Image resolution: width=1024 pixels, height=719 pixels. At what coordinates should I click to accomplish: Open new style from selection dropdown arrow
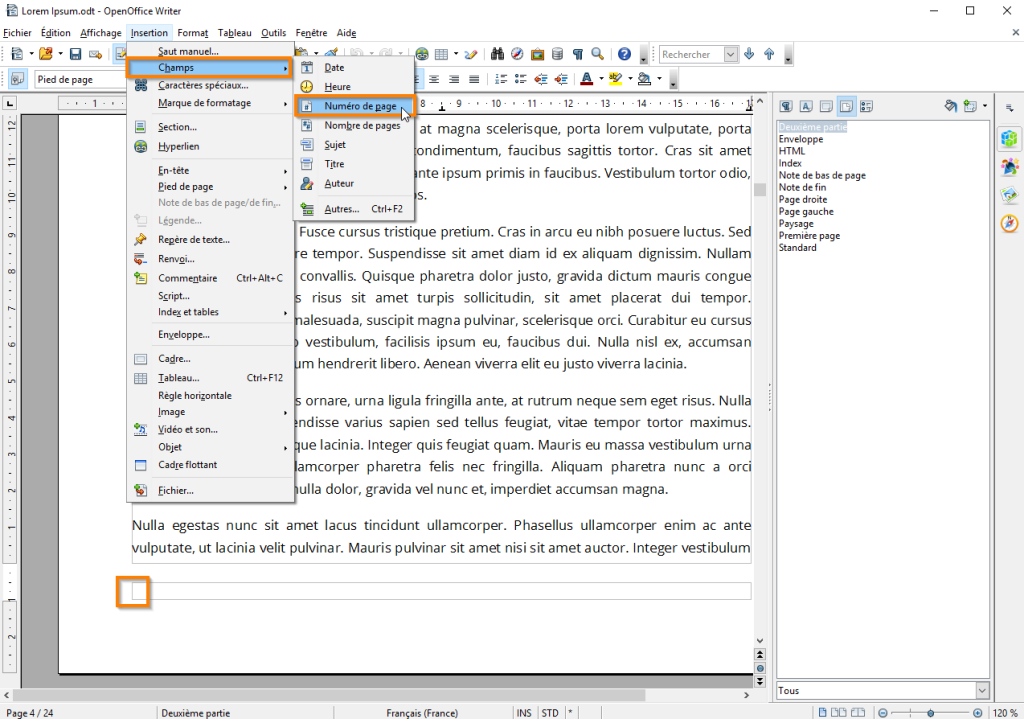[985, 106]
